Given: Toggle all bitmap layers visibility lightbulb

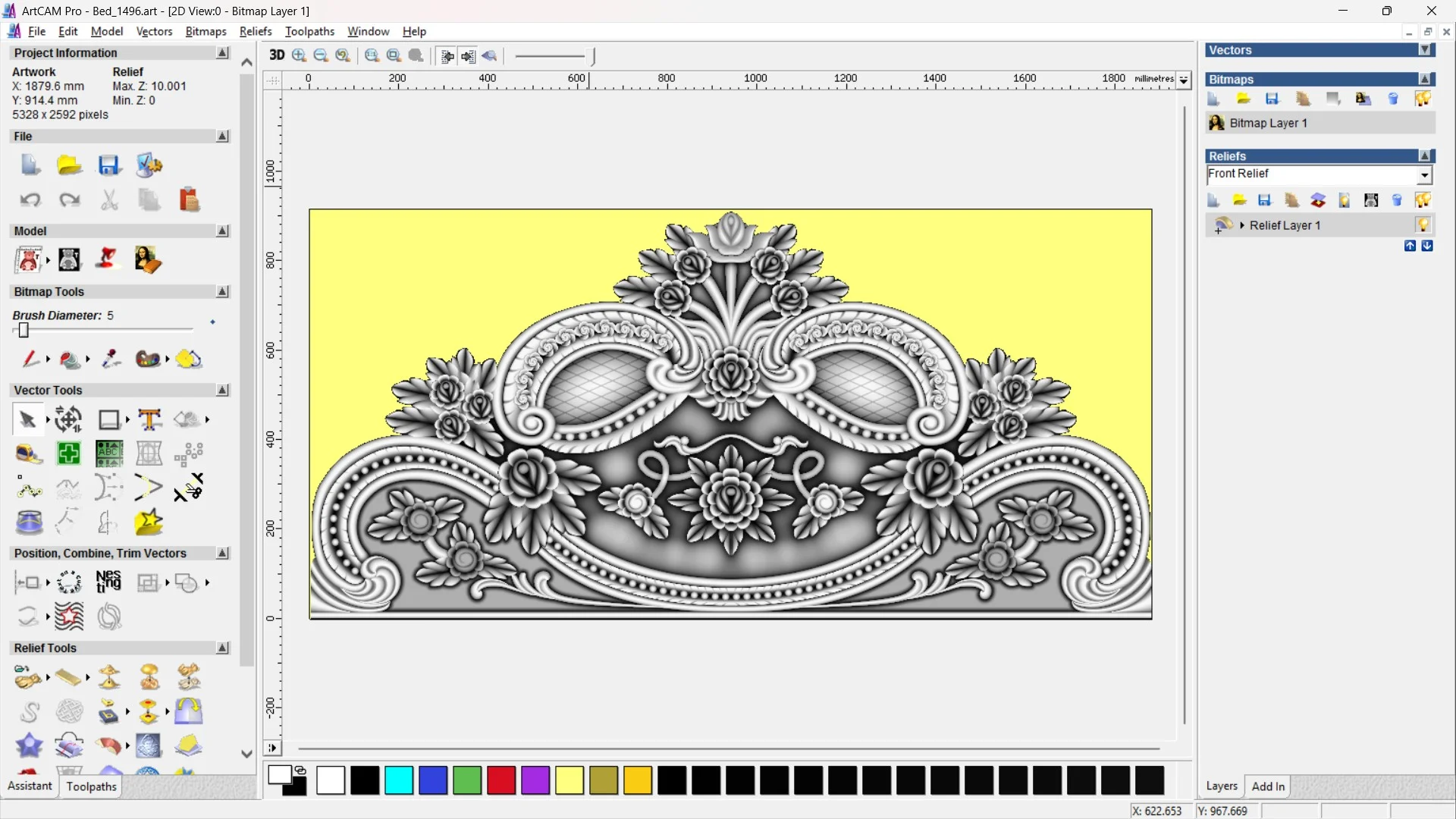Looking at the screenshot, I should click(x=1423, y=99).
